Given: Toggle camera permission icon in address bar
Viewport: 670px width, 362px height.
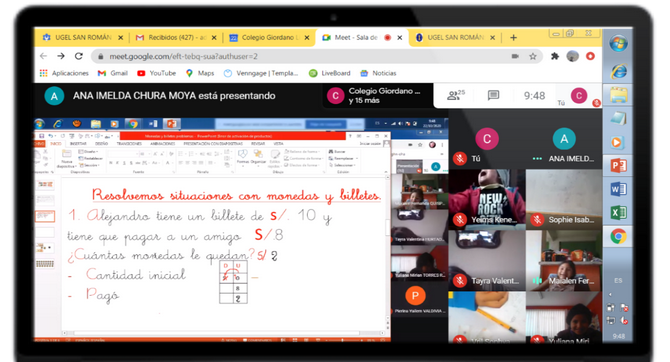Looking at the screenshot, I should (515, 56).
